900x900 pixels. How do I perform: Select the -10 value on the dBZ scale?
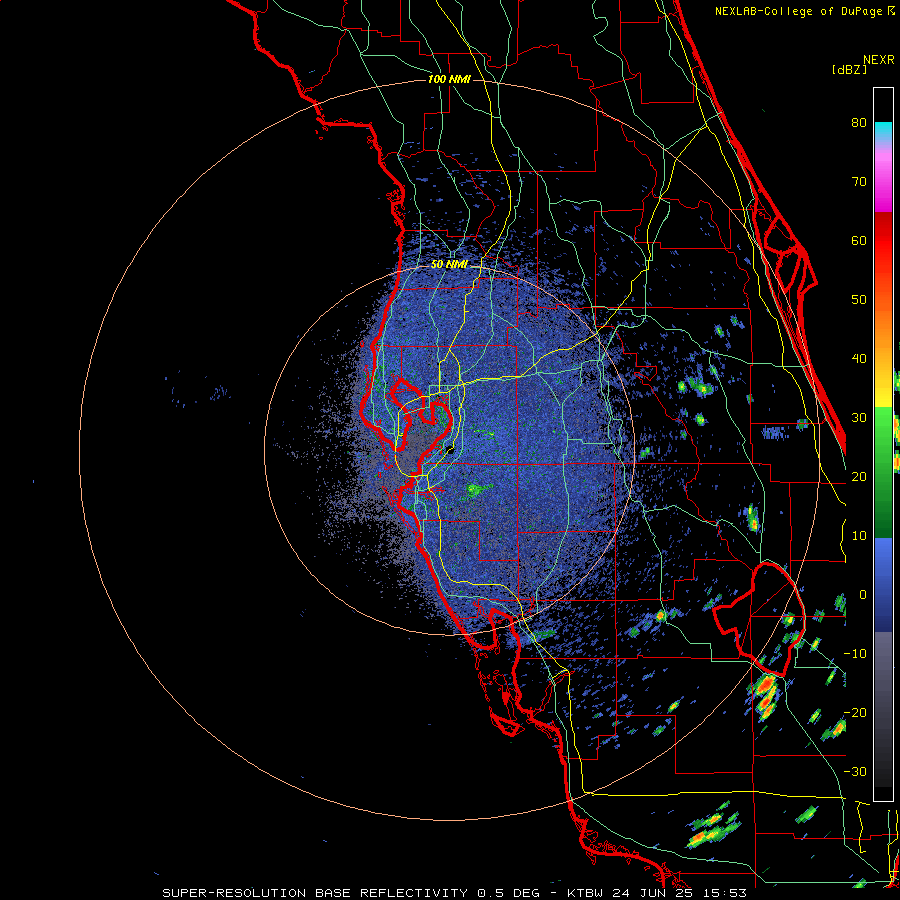pos(855,654)
